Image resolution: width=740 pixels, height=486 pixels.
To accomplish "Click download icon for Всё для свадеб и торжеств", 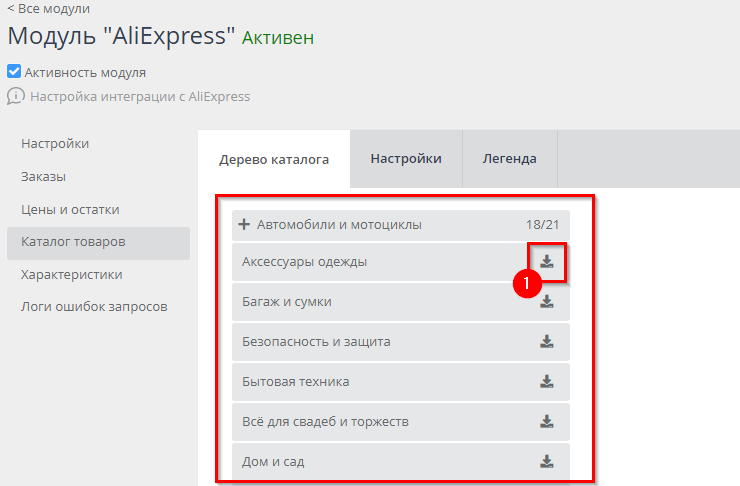I will [x=547, y=421].
